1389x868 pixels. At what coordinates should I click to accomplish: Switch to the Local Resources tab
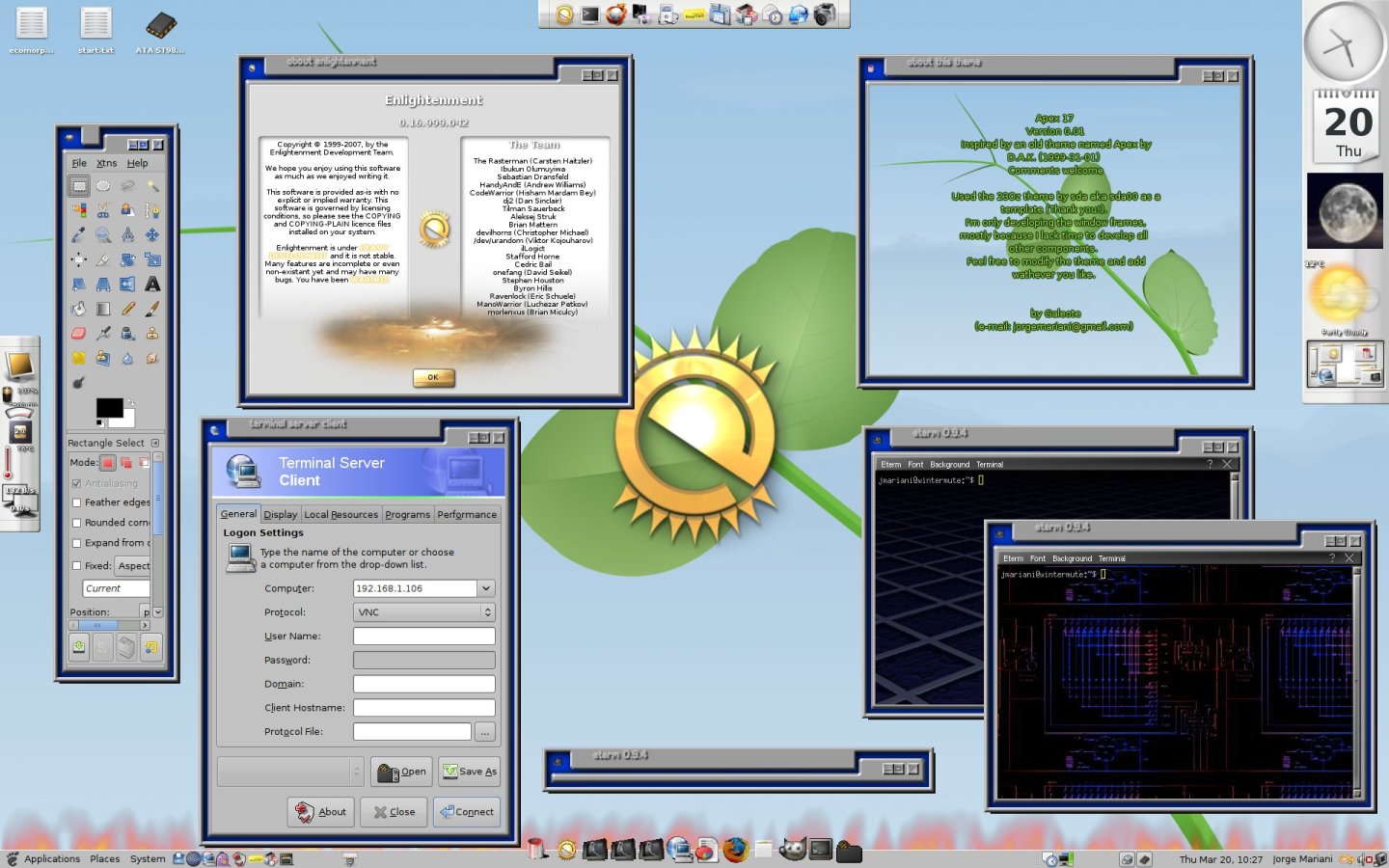click(341, 515)
